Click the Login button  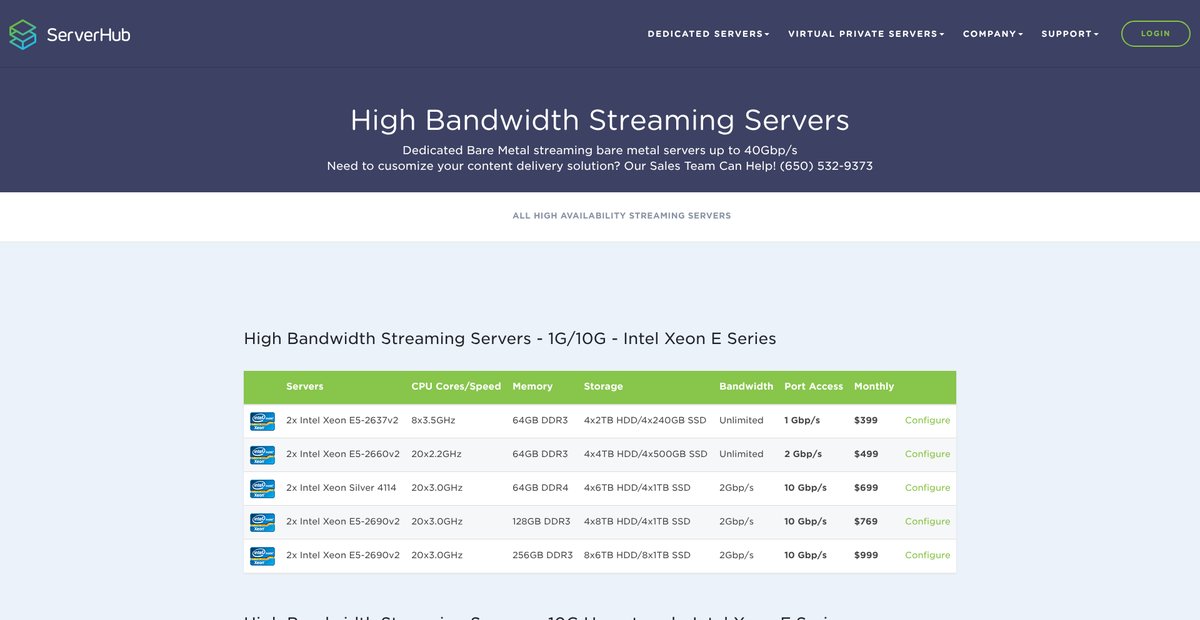tap(1155, 34)
